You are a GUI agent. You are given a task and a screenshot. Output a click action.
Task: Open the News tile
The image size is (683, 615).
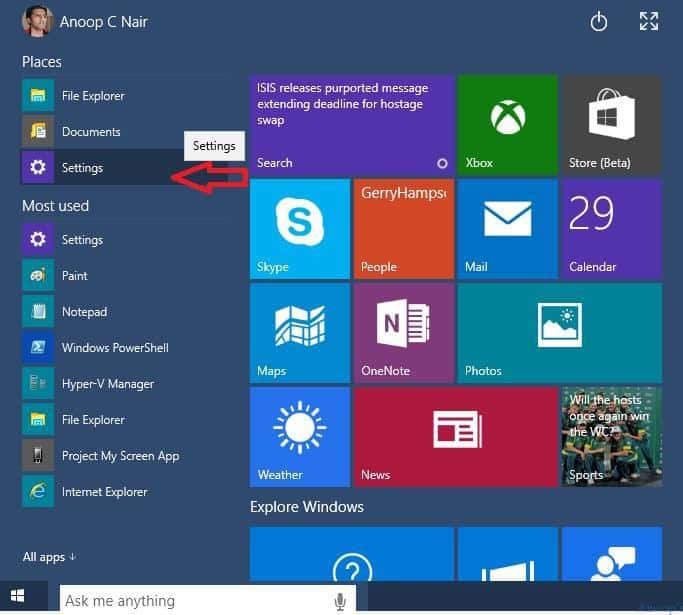pyautogui.click(x=456, y=437)
